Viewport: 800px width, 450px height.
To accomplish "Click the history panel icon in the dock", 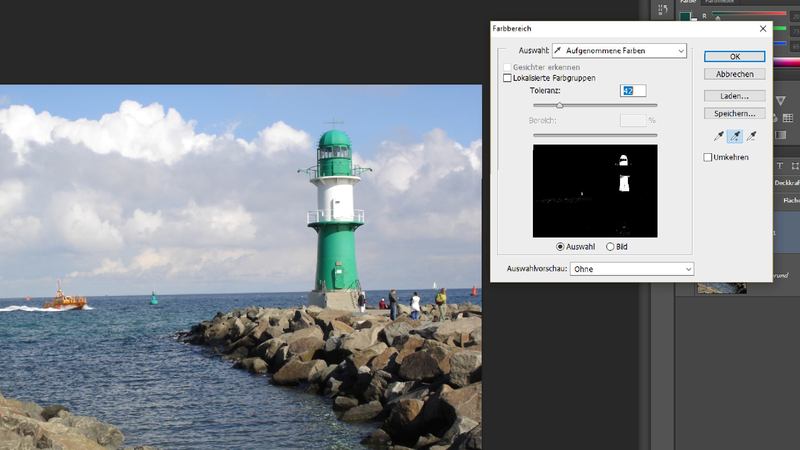I will [663, 10].
